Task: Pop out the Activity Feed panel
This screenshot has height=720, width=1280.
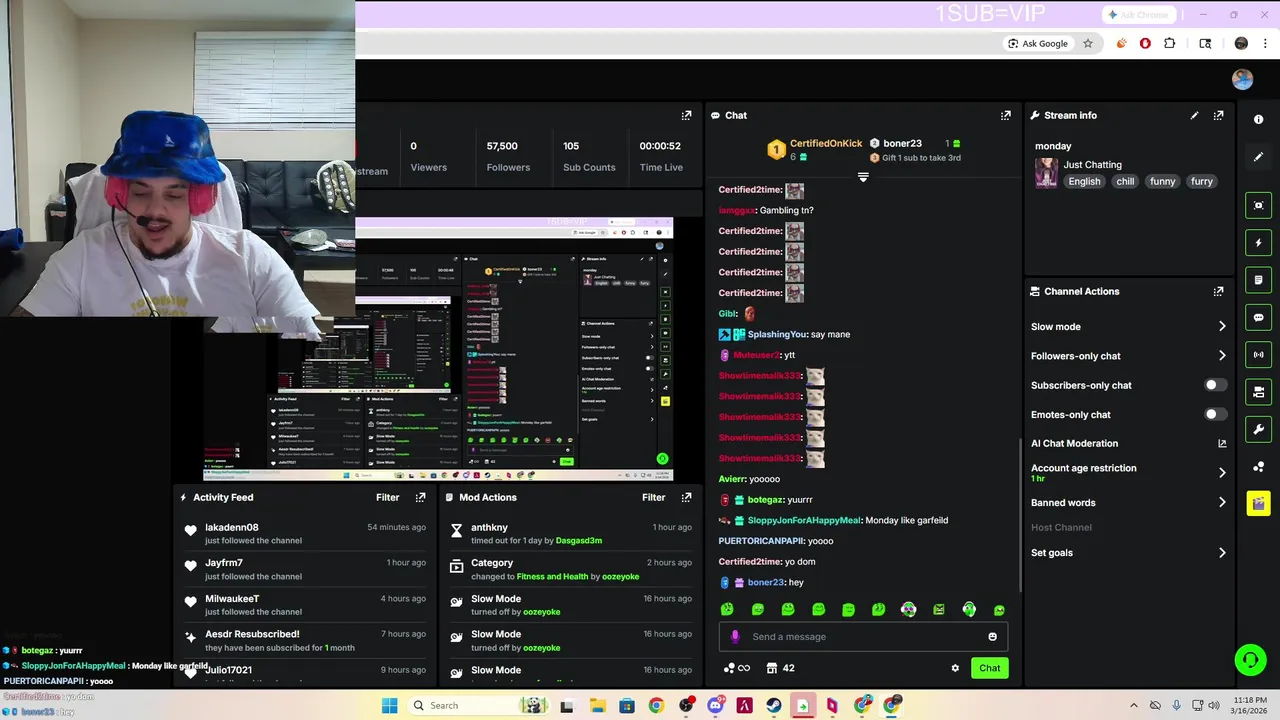Action: pos(420,497)
